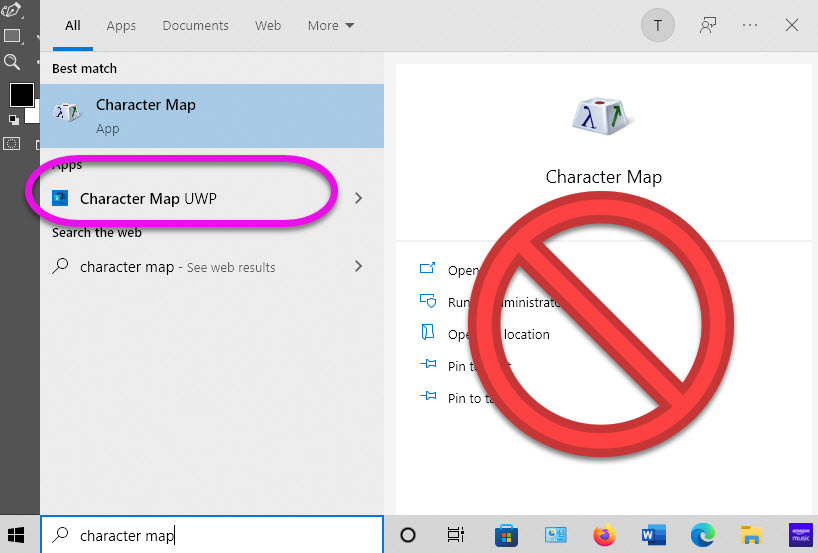The image size is (818, 553).
Task: Launch Amazon Music from the taskbar
Action: (x=801, y=535)
